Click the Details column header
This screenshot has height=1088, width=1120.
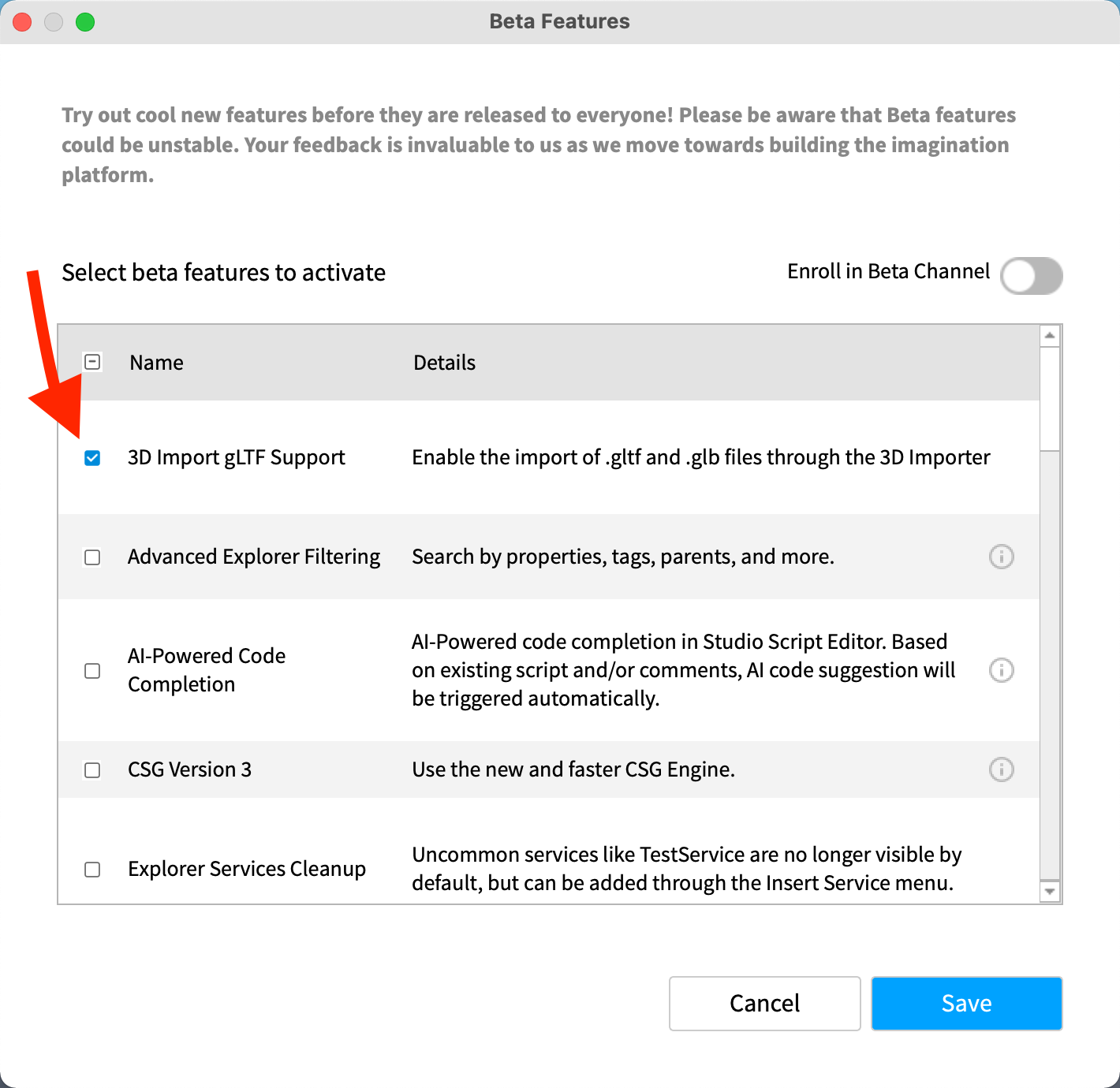click(x=444, y=363)
